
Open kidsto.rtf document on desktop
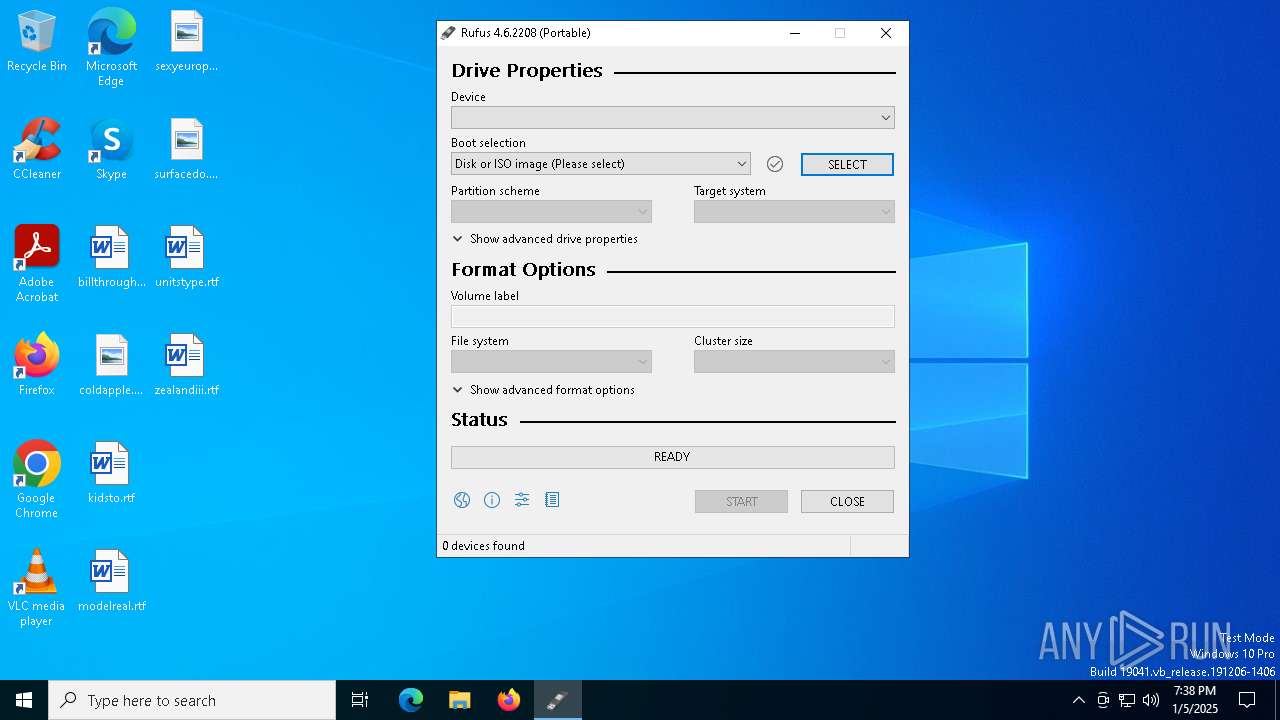tap(111, 474)
